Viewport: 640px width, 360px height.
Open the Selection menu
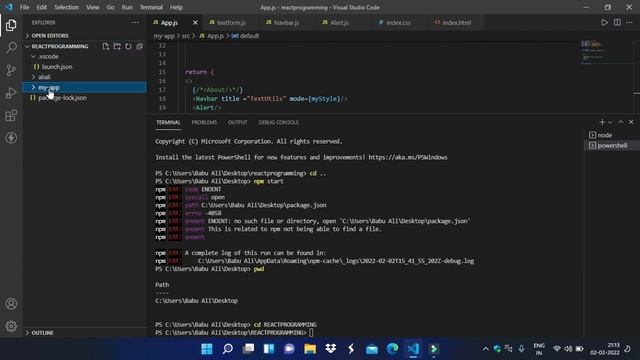(x=67, y=7)
